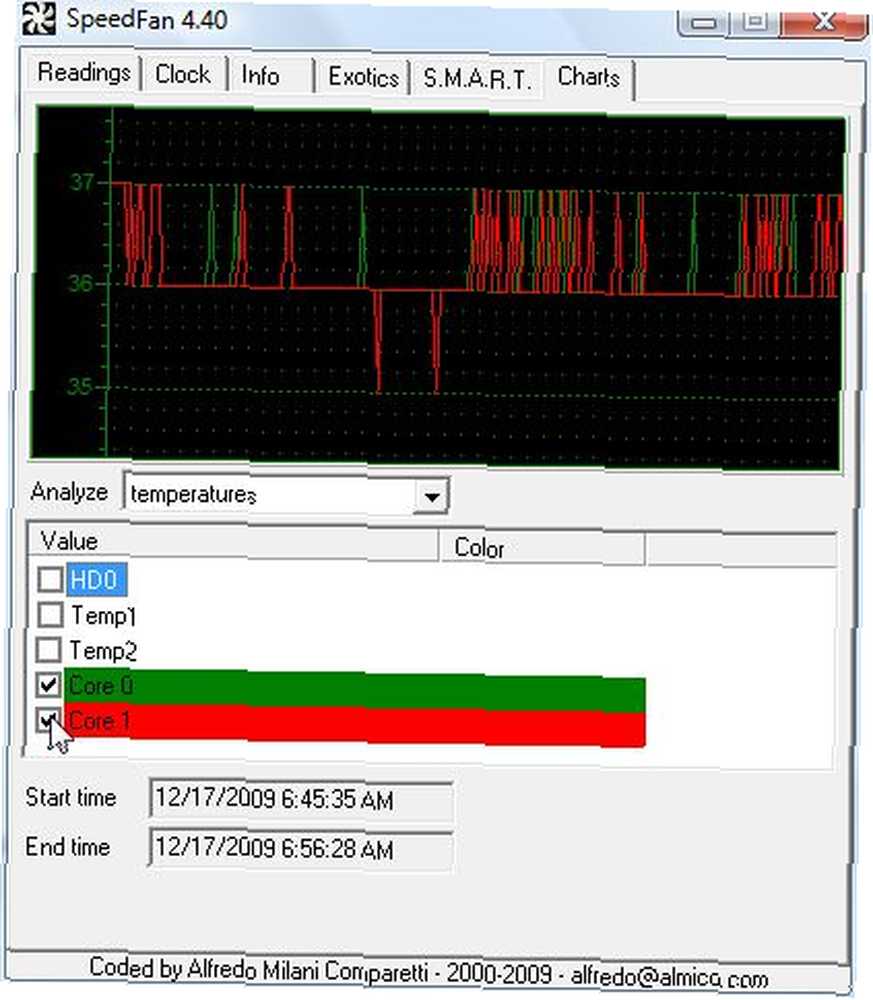Click the Start time label
The image size is (873, 1000).
coord(71,797)
